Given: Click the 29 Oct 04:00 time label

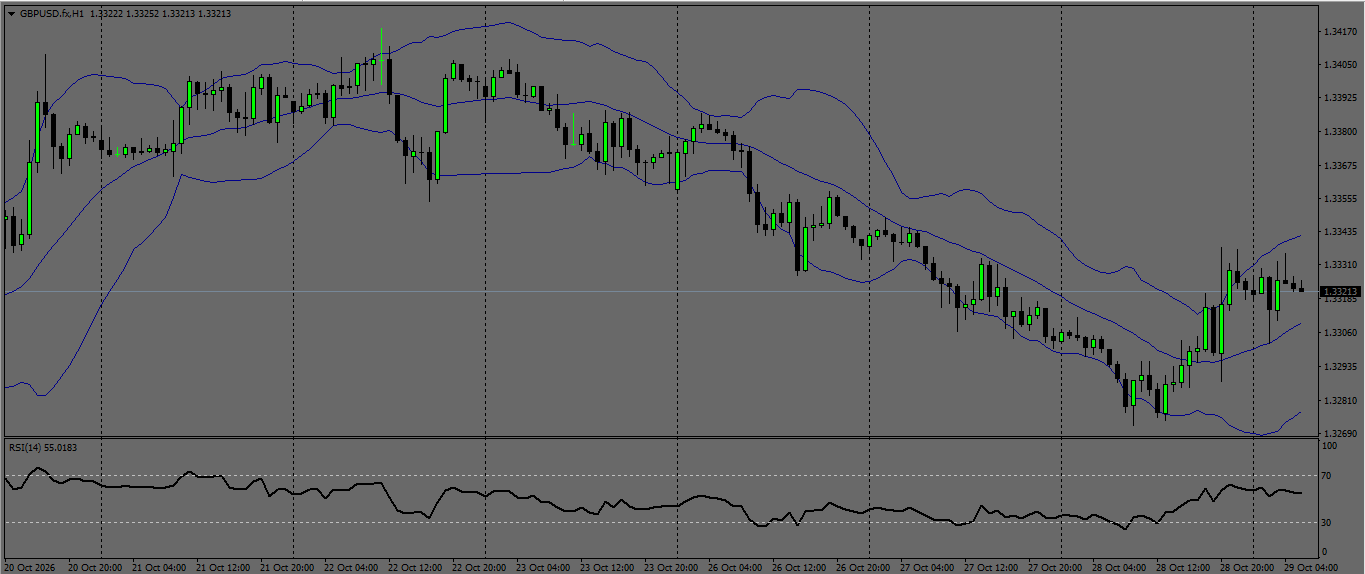Looking at the screenshot, I should tap(1311, 567).
